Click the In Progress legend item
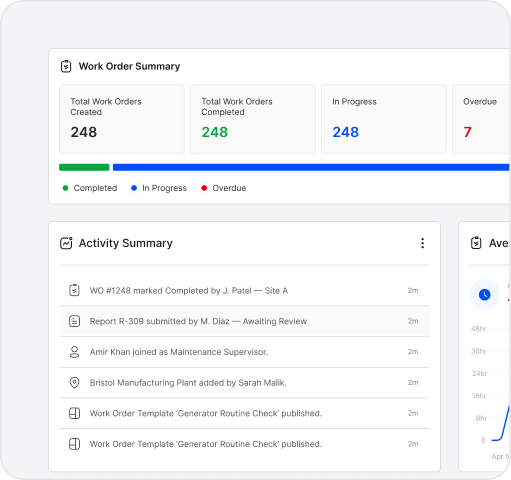Viewport: 511px width, 480px height. point(159,188)
